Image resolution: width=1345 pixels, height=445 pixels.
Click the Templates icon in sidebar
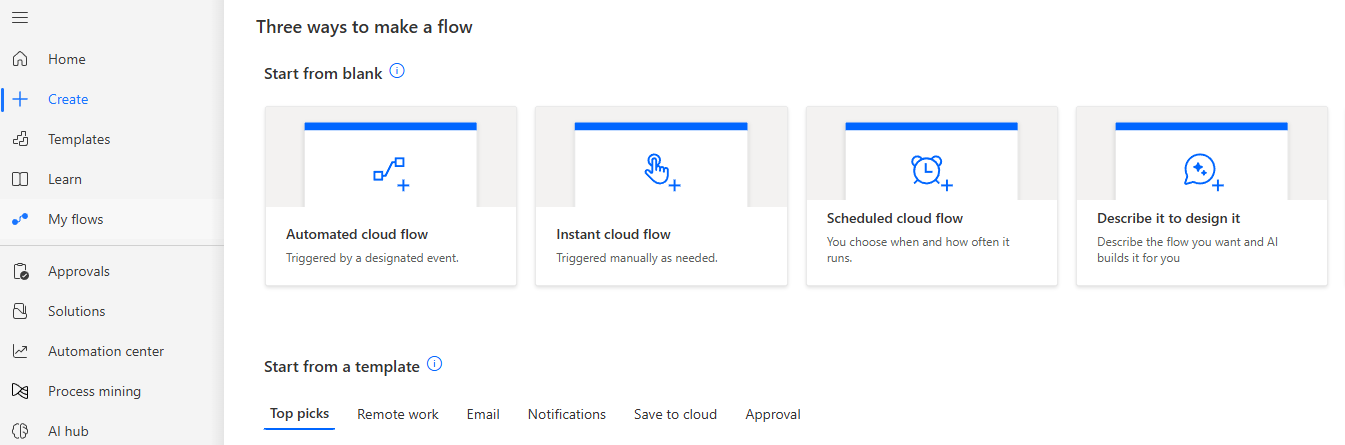tap(20, 139)
